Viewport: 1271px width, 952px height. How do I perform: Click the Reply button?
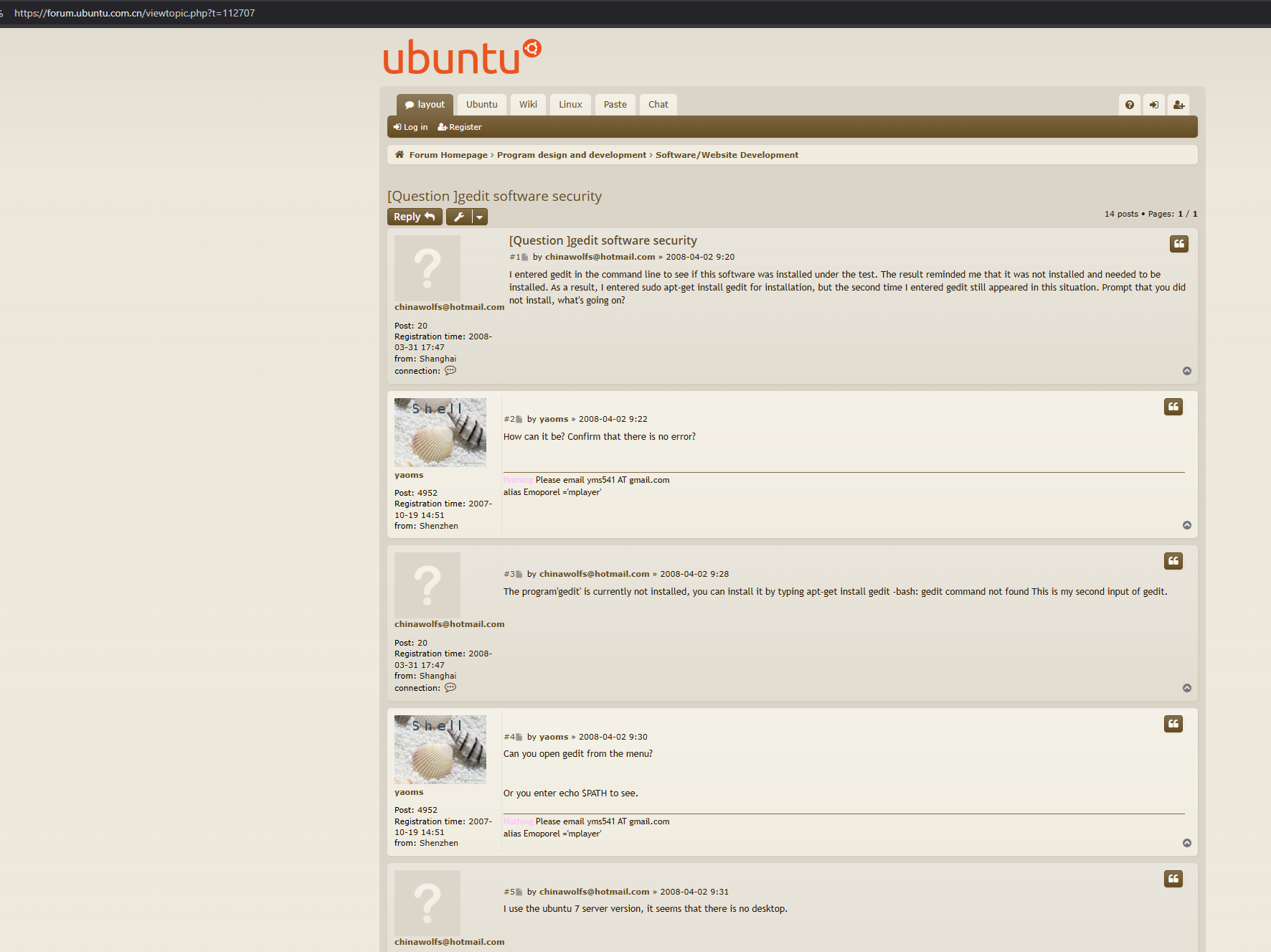click(x=415, y=217)
